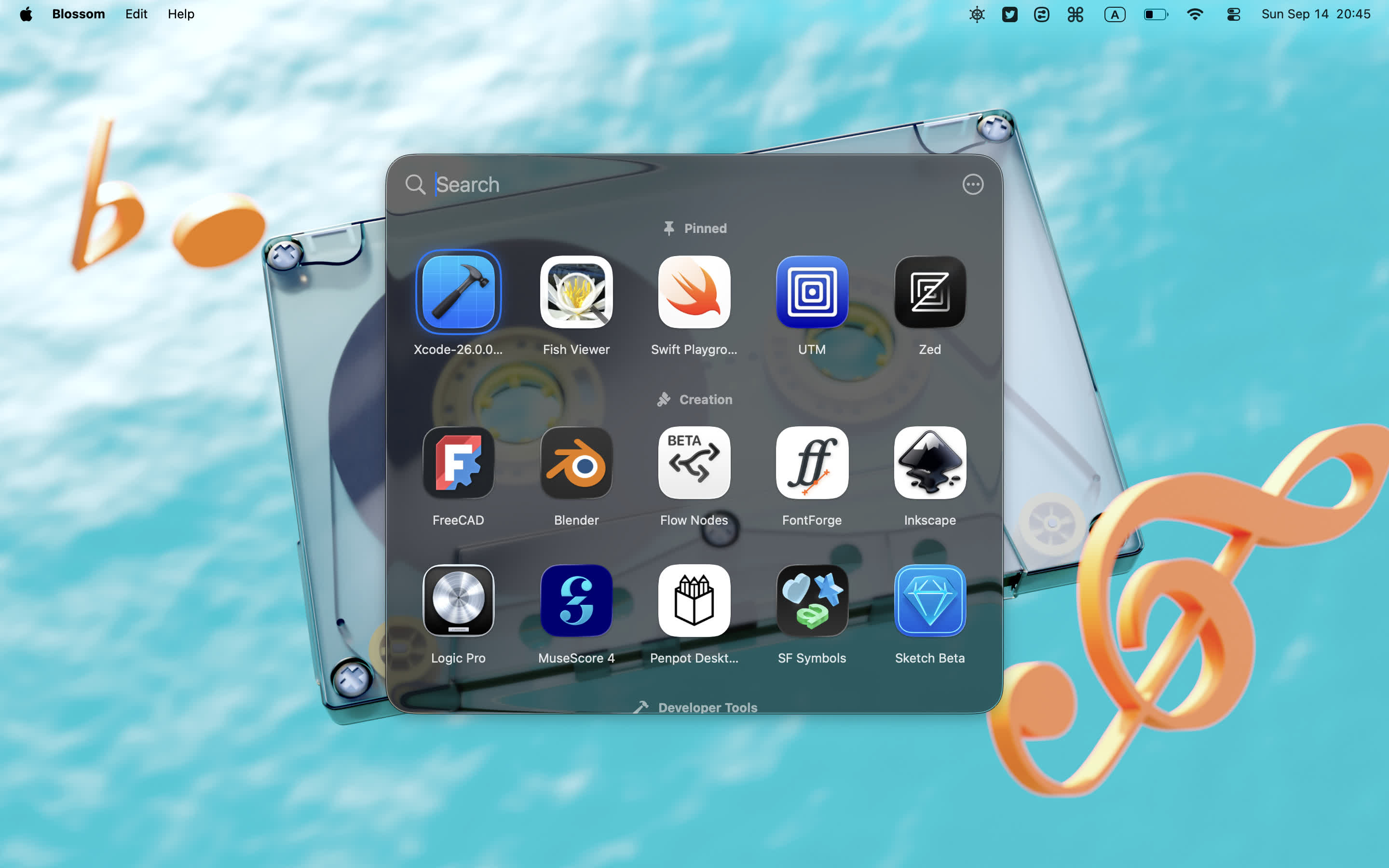Click the Wi-Fi status icon
This screenshot has height=868, width=1389.
click(1195, 14)
